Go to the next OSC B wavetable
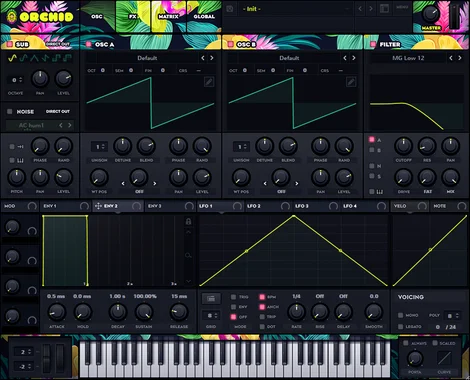 pyautogui.click(x=354, y=58)
